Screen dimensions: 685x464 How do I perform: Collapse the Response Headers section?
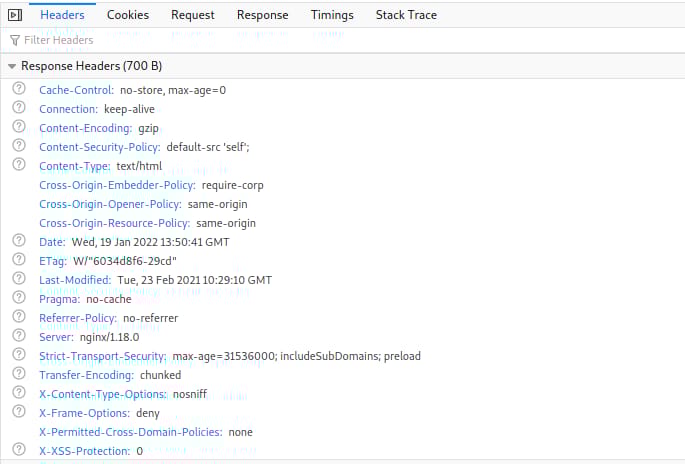point(12,66)
